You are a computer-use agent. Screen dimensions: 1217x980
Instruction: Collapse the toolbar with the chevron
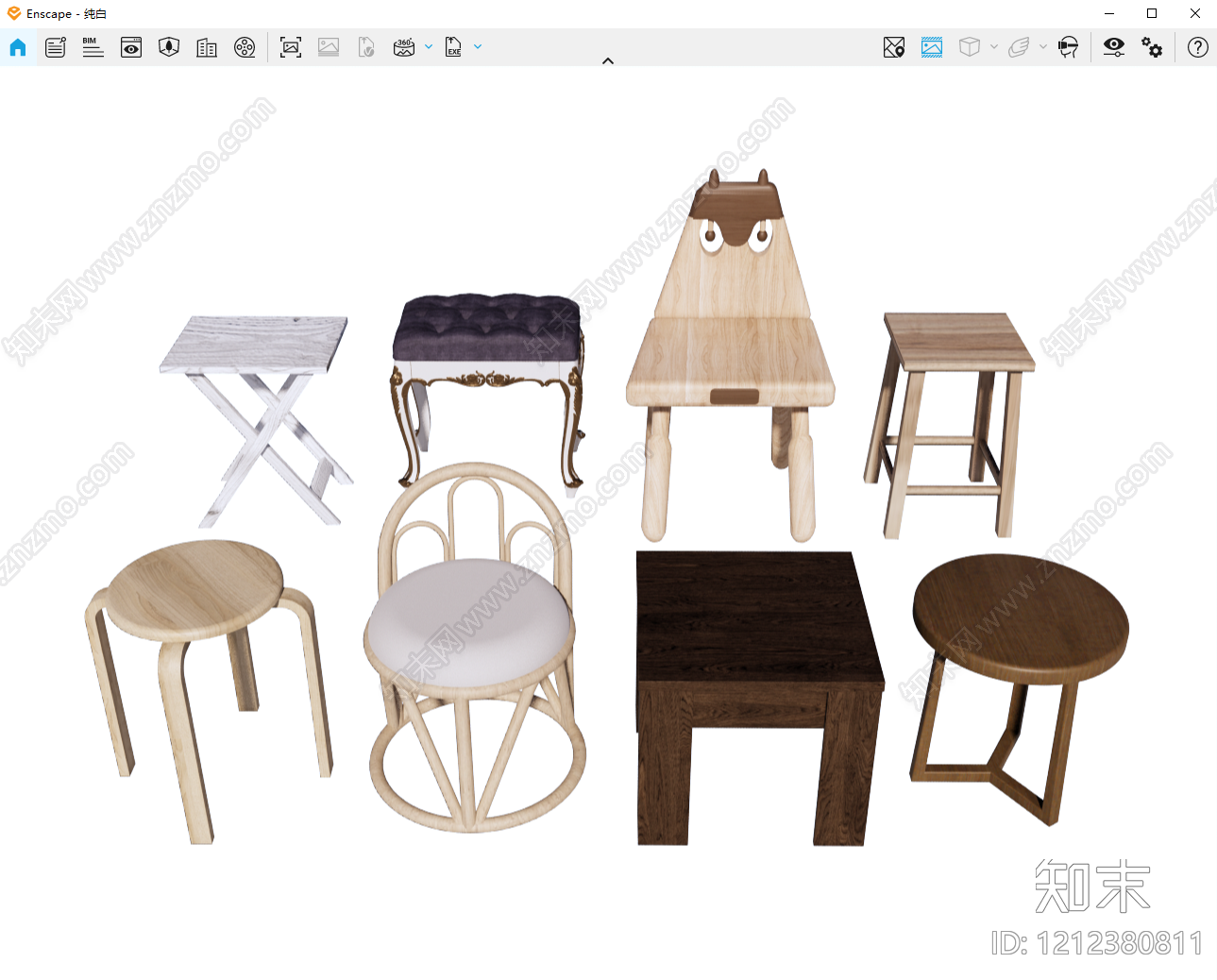tap(608, 60)
